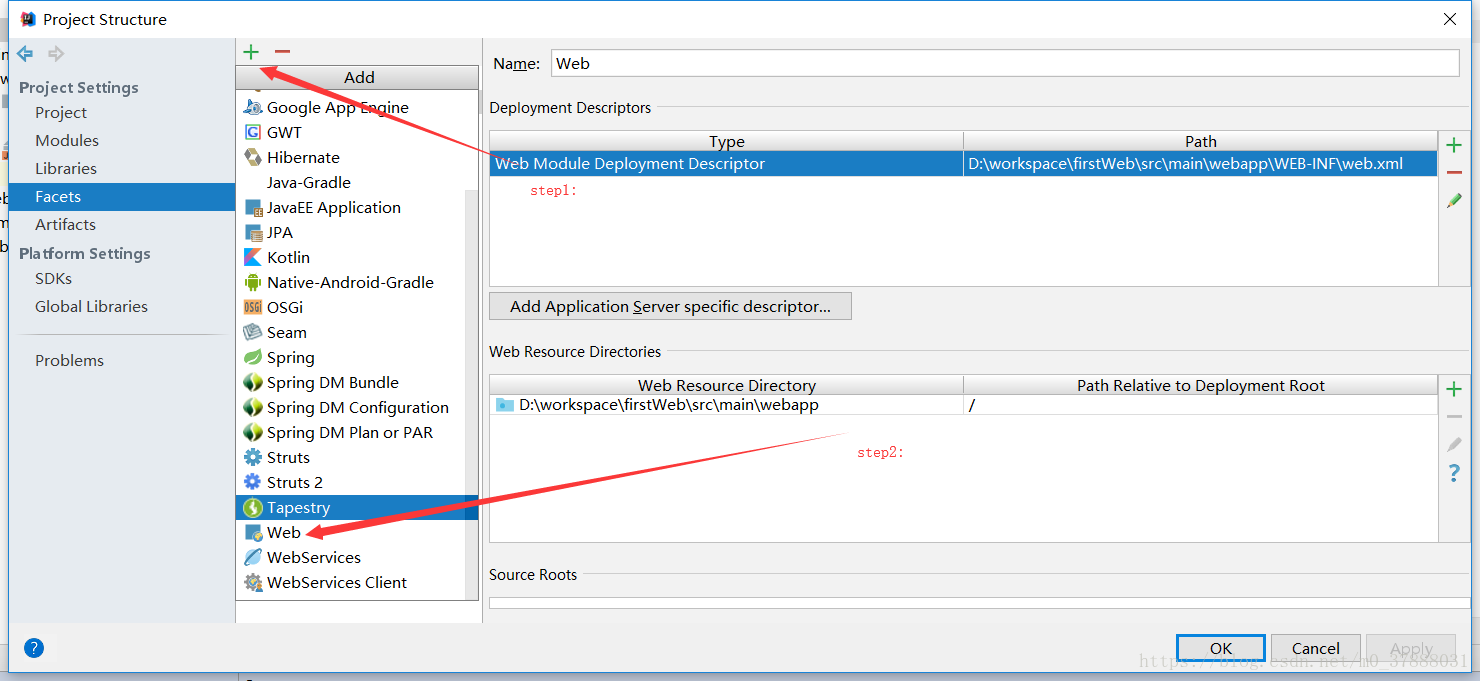Choose Spring DM Plan or PAR

pyautogui.click(x=356, y=432)
